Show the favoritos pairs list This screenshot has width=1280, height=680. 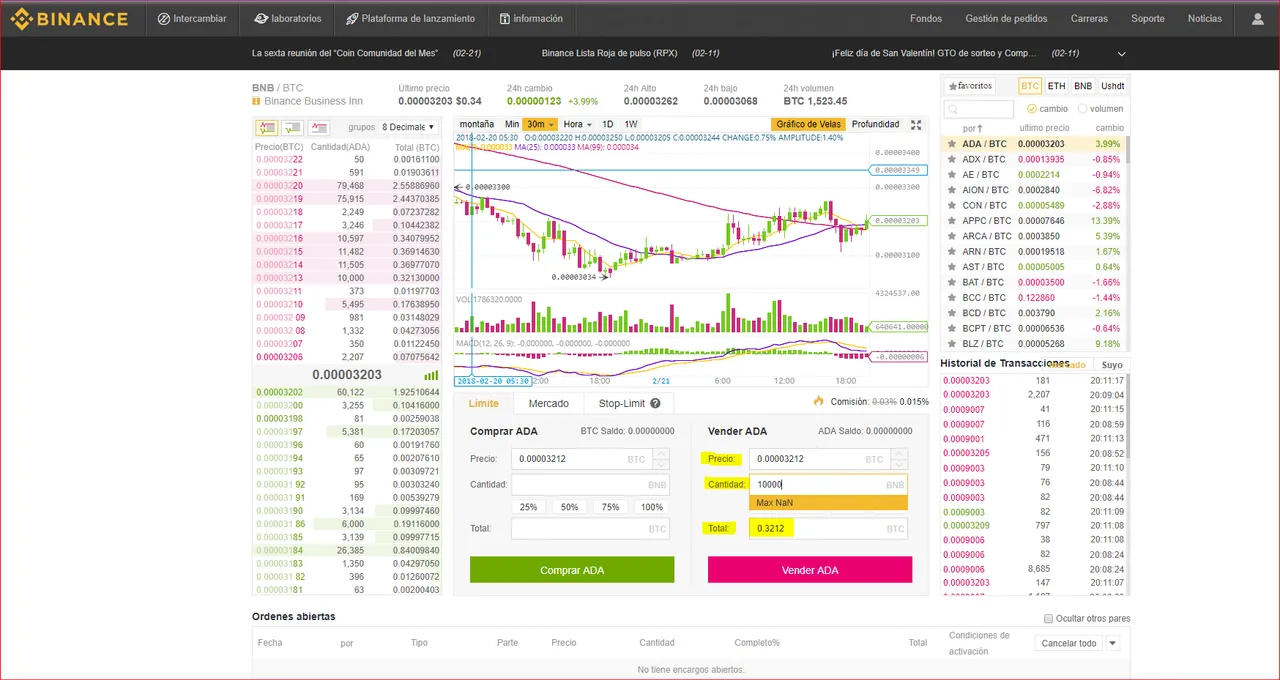[x=969, y=86]
